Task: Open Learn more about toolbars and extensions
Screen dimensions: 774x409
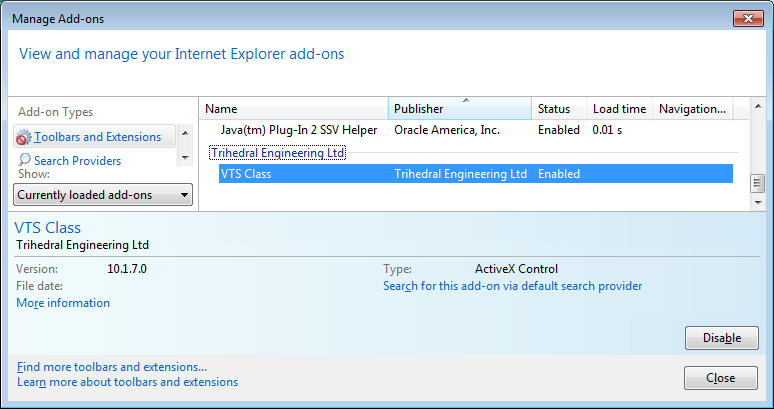Action: coord(127,382)
